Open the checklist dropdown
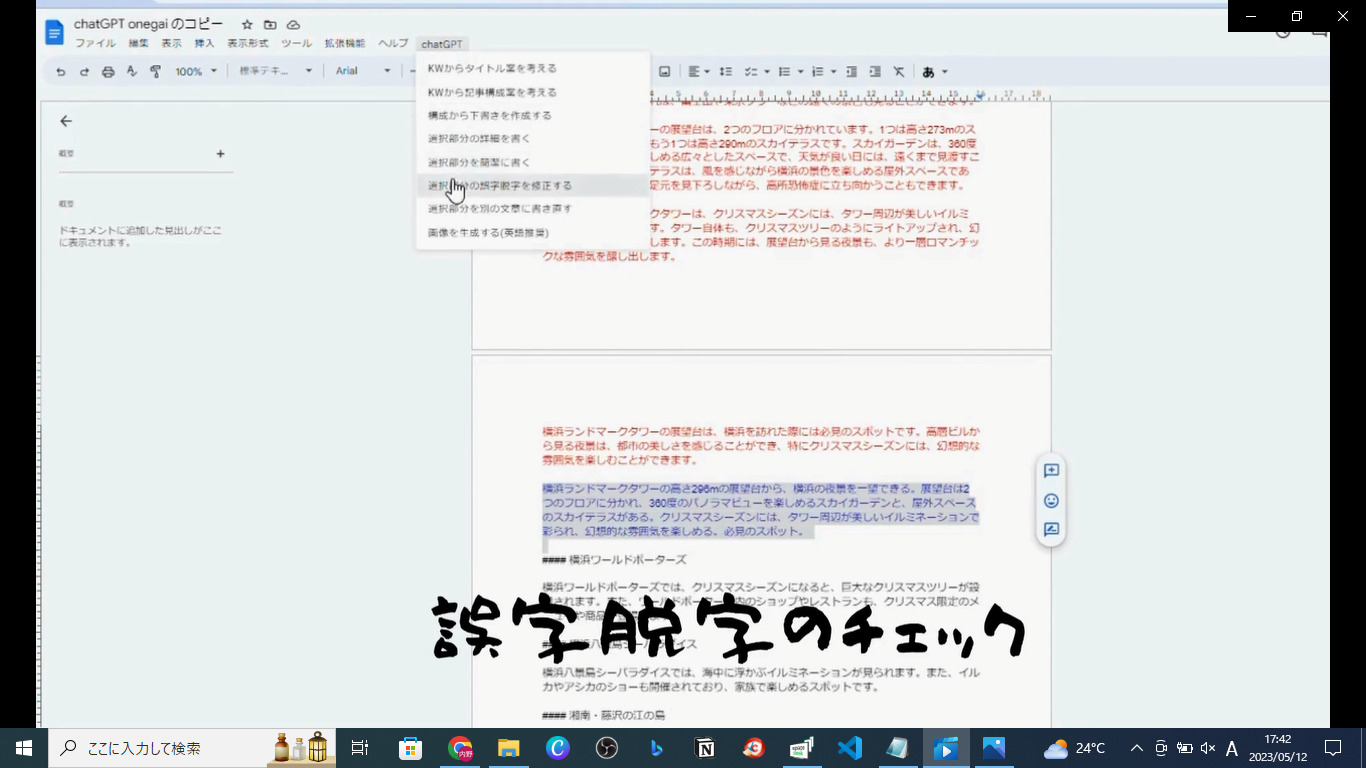Viewport: 1366px width, 768px height. (757, 72)
